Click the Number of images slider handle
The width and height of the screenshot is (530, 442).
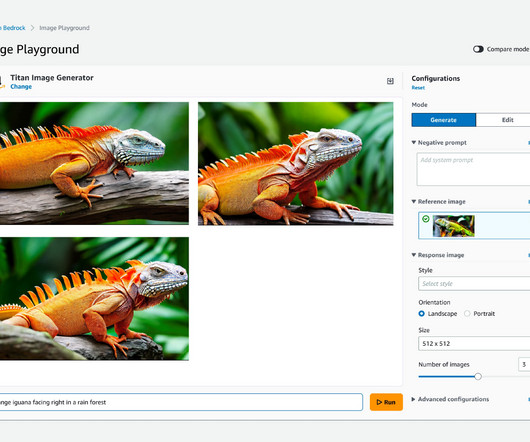point(478,376)
